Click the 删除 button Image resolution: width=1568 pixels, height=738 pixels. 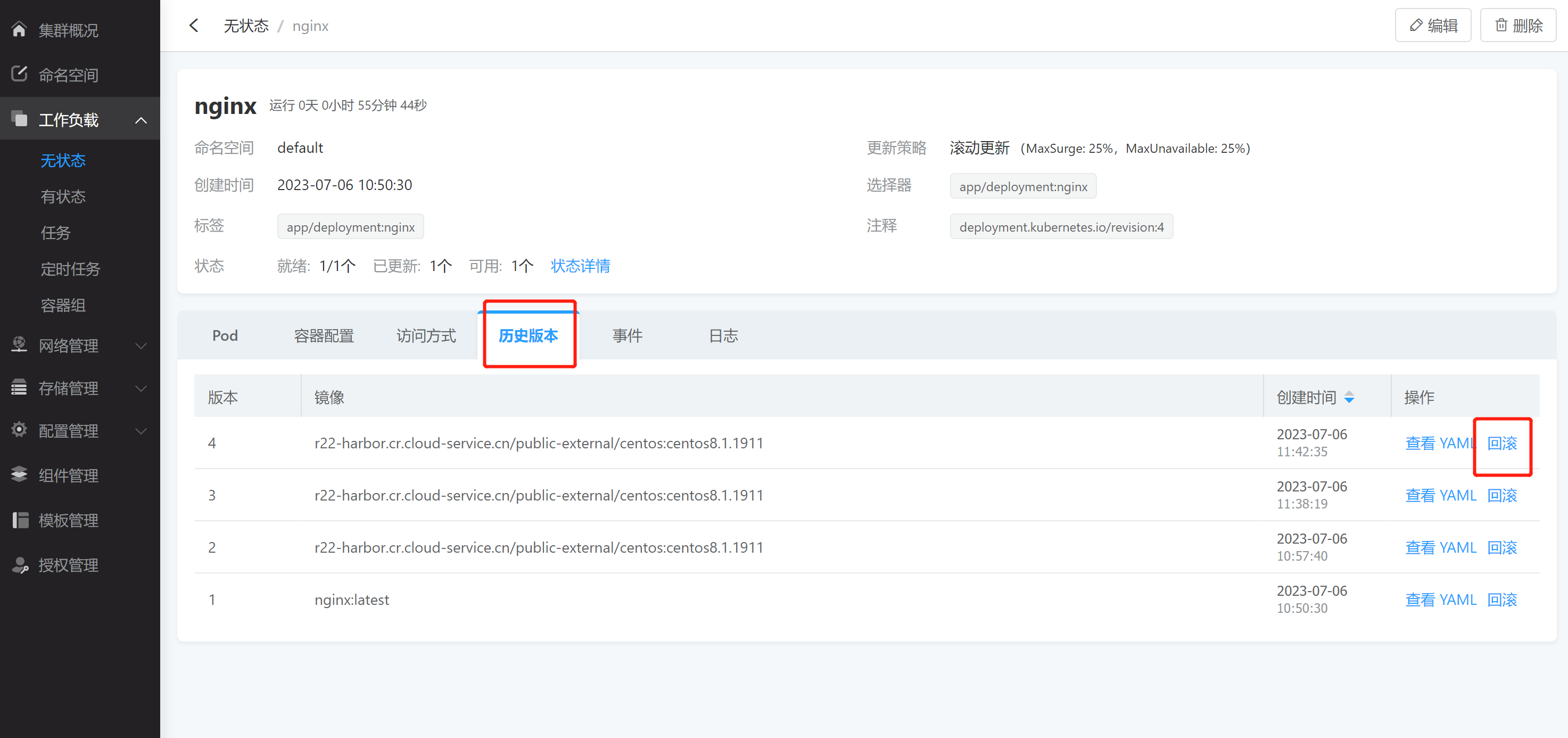pos(1518,26)
